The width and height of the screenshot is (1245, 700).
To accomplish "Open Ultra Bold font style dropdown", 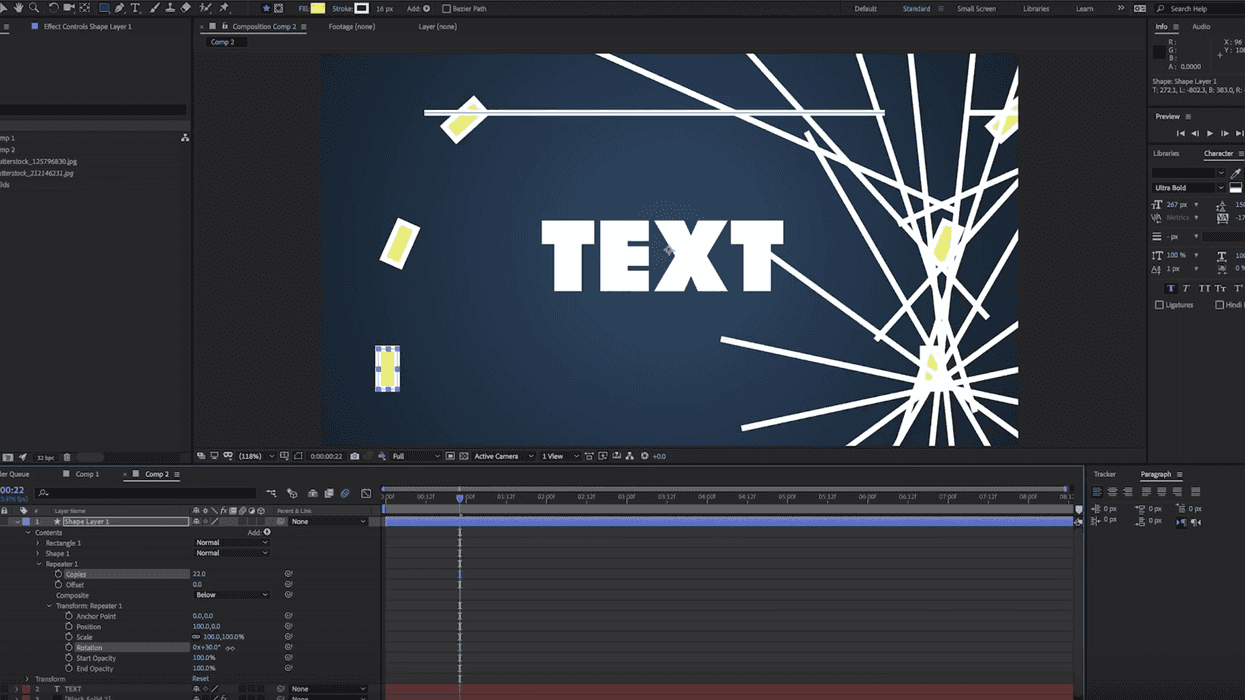I will coord(1188,188).
